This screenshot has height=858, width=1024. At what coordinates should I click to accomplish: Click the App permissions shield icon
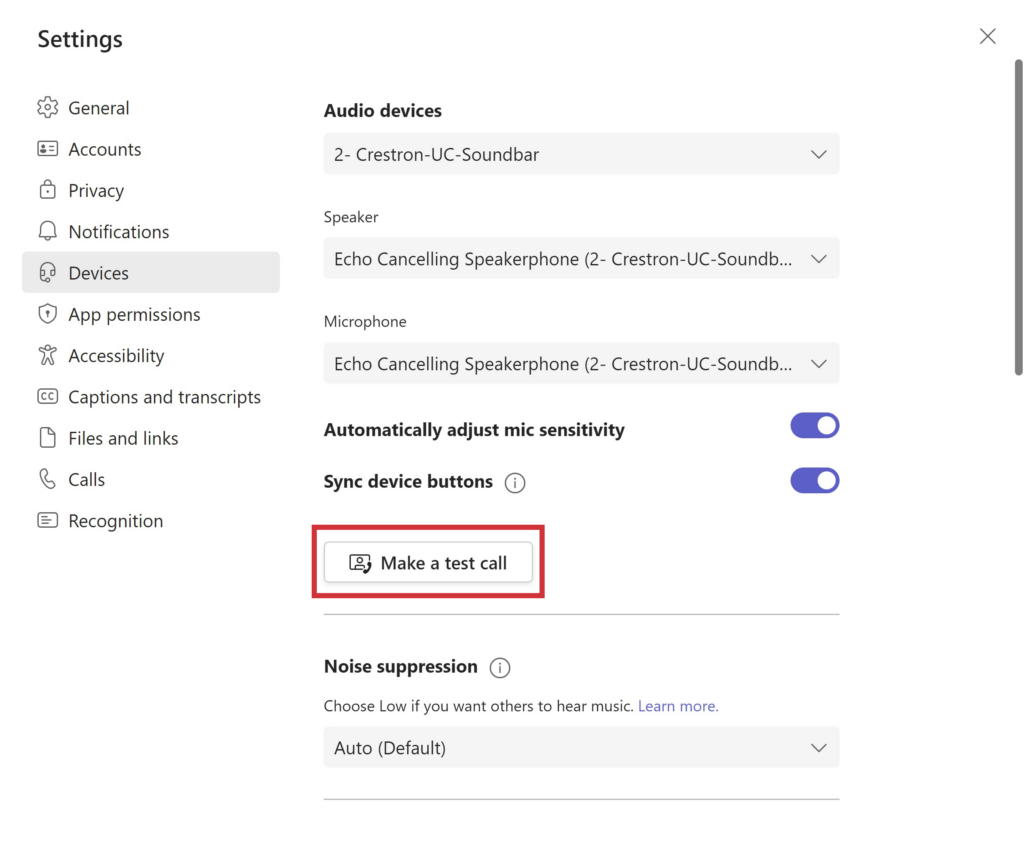pos(48,314)
